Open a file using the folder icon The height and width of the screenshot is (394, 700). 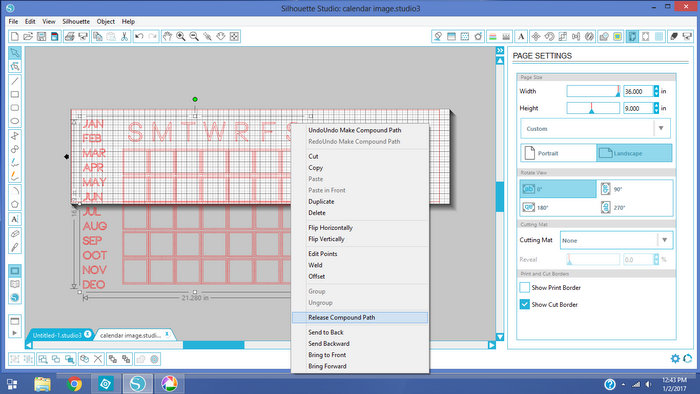(28, 36)
